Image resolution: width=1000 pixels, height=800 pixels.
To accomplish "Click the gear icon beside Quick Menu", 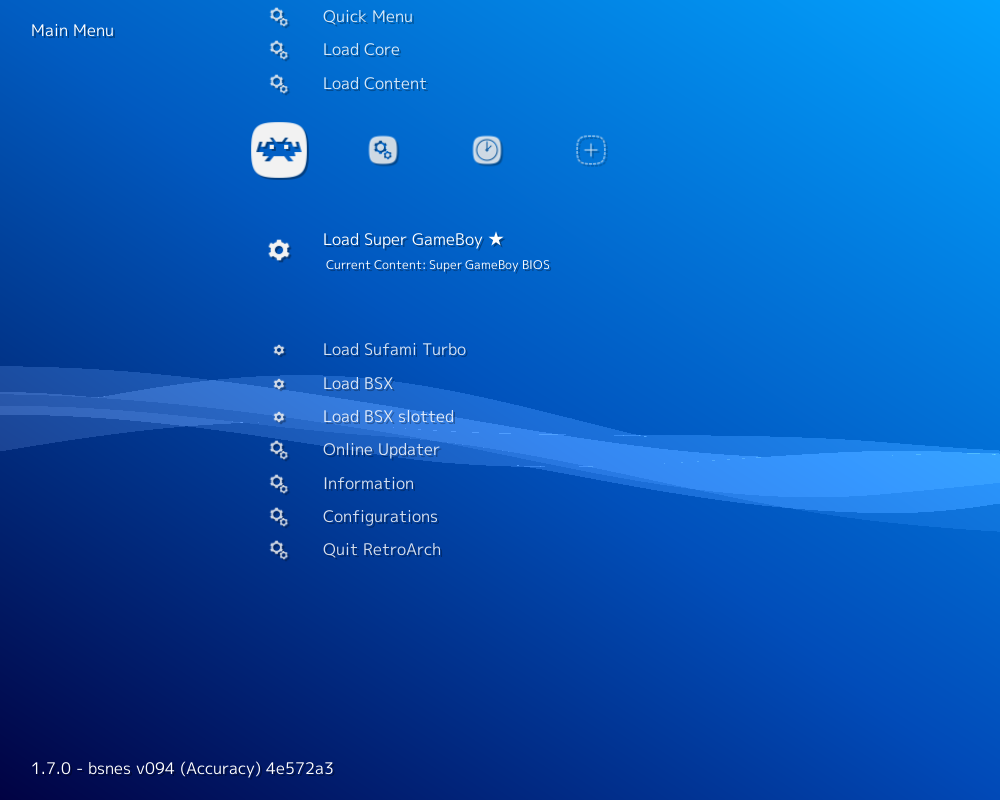I will point(279,17).
